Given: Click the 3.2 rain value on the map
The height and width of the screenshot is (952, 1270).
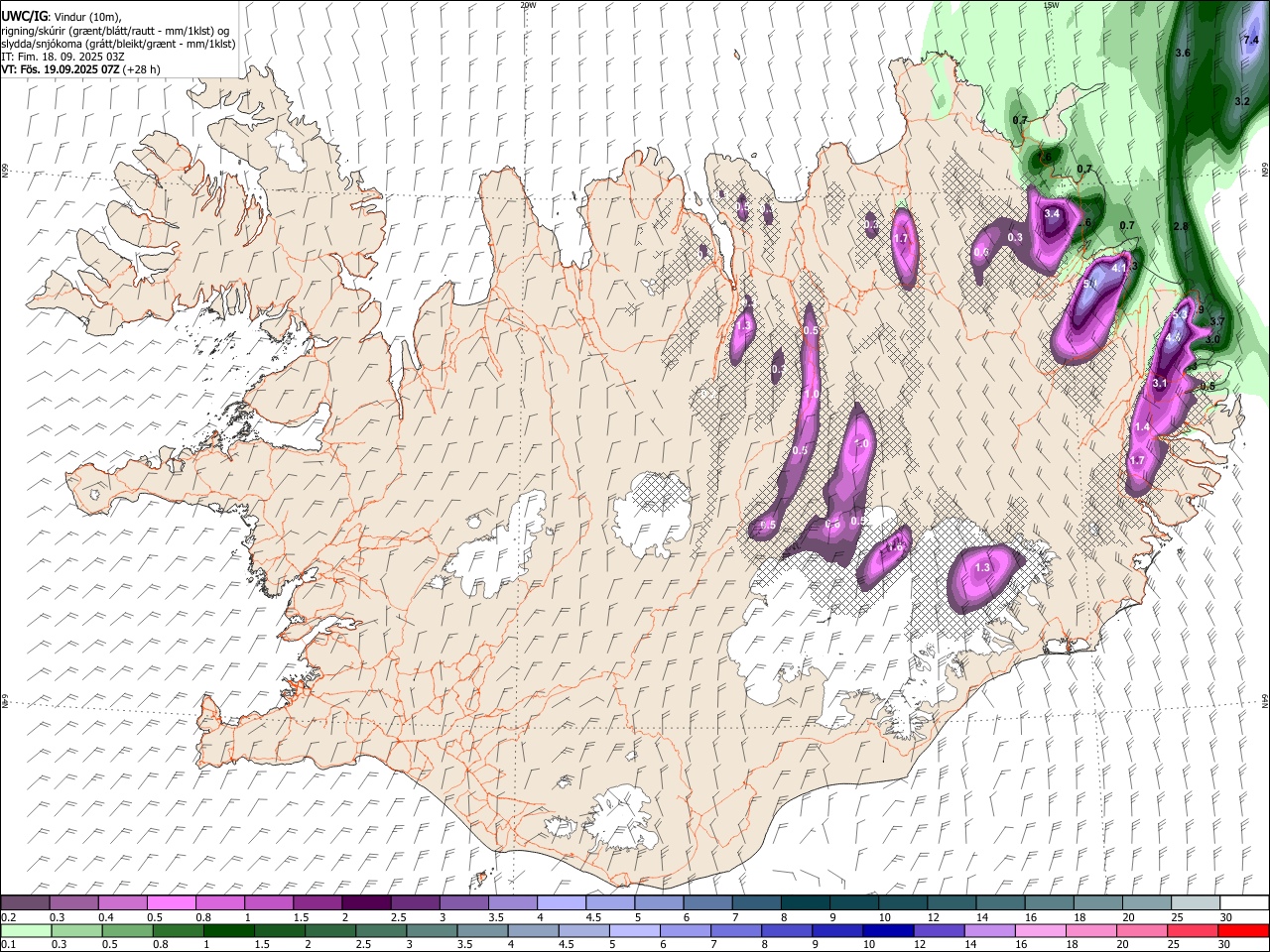Looking at the screenshot, I should pyautogui.click(x=1241, y=102).
